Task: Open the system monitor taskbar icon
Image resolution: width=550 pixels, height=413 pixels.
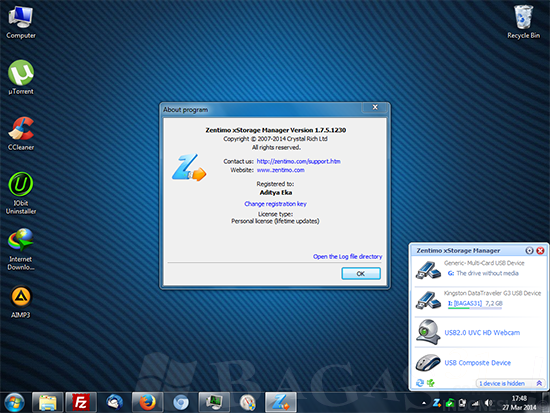Action: coord(214,402)
